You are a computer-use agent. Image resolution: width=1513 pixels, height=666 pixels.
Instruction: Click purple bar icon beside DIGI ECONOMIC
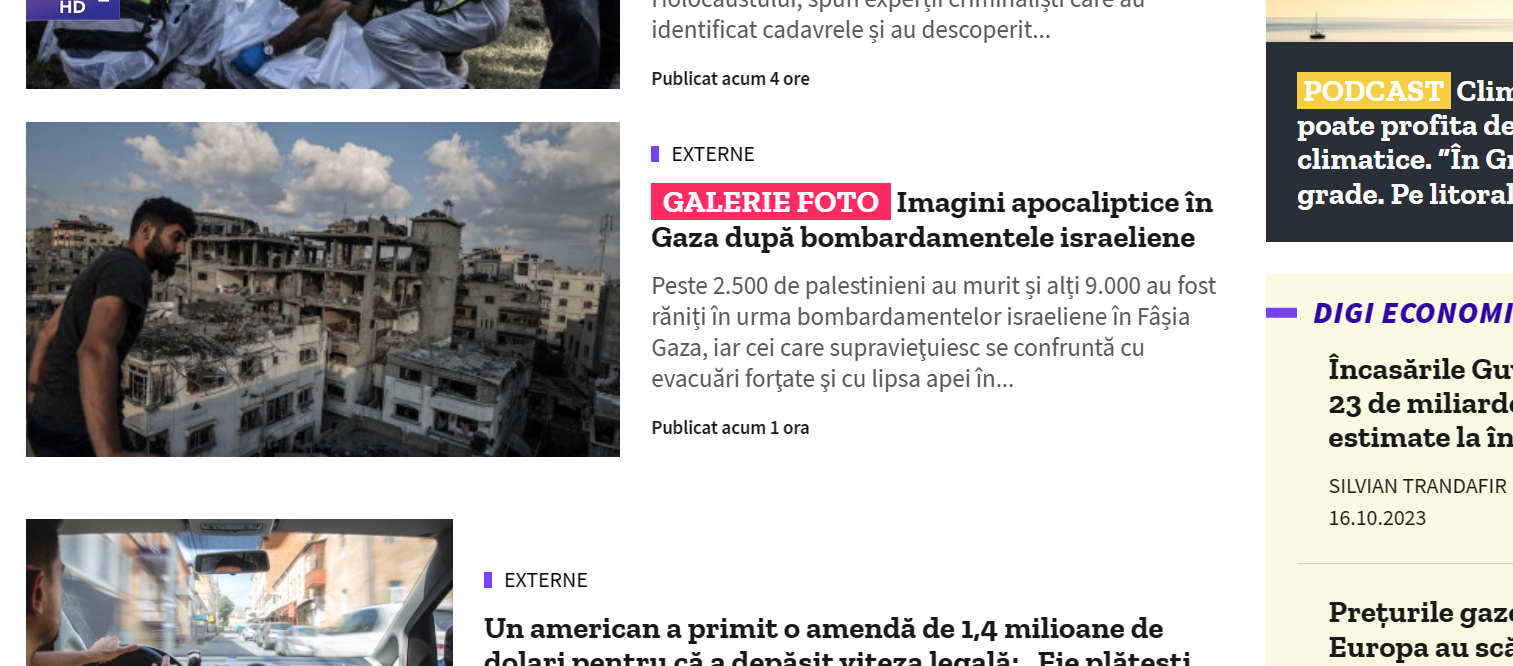(1281, 313)
